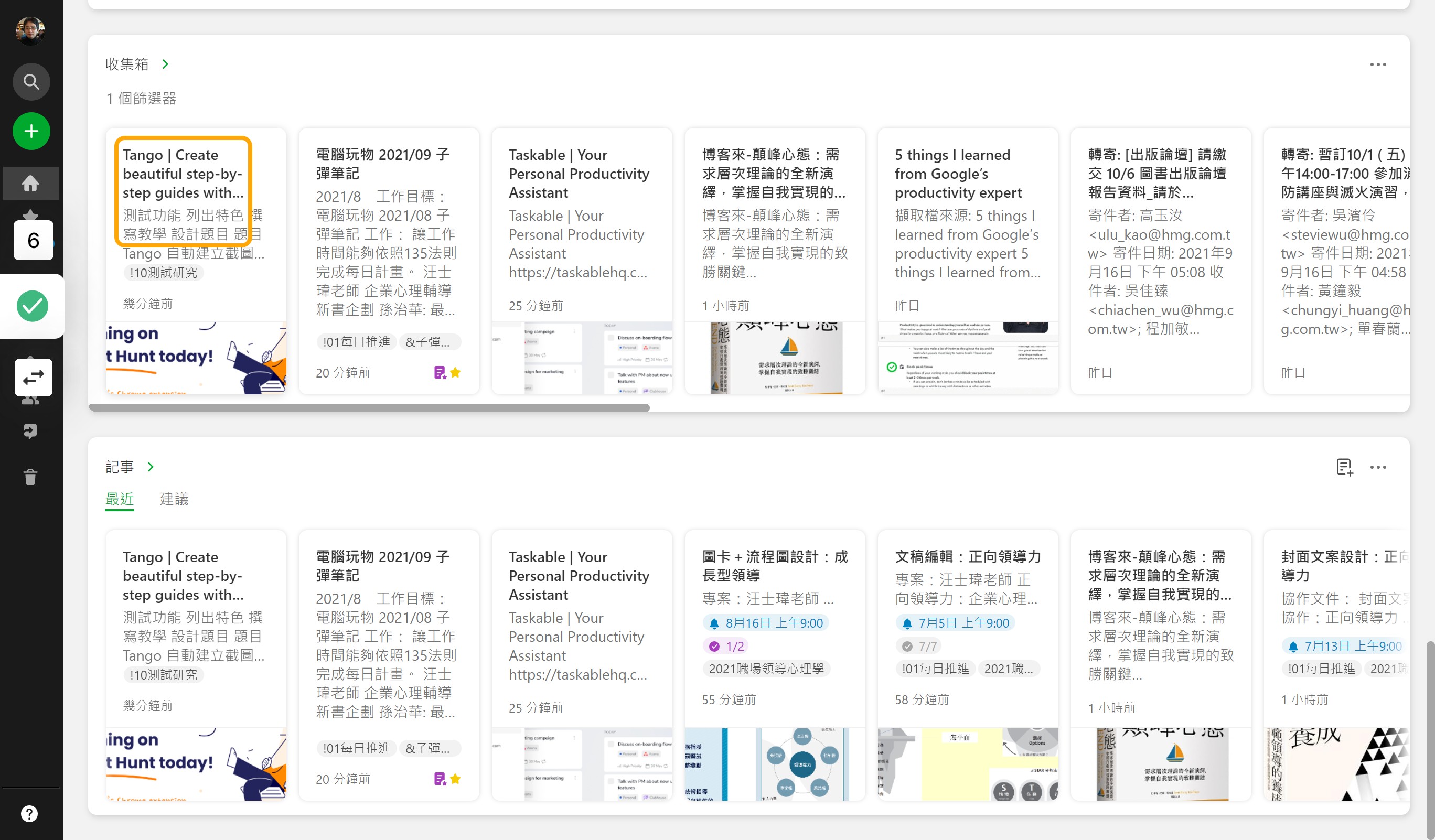1435x840 pixels.
Task: Switch to the 建議 tab
Action: pyautogui.click(x=174, y=499)
